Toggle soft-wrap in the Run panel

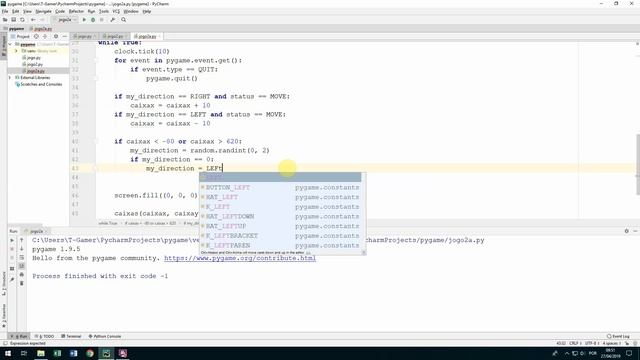[22, 258]
